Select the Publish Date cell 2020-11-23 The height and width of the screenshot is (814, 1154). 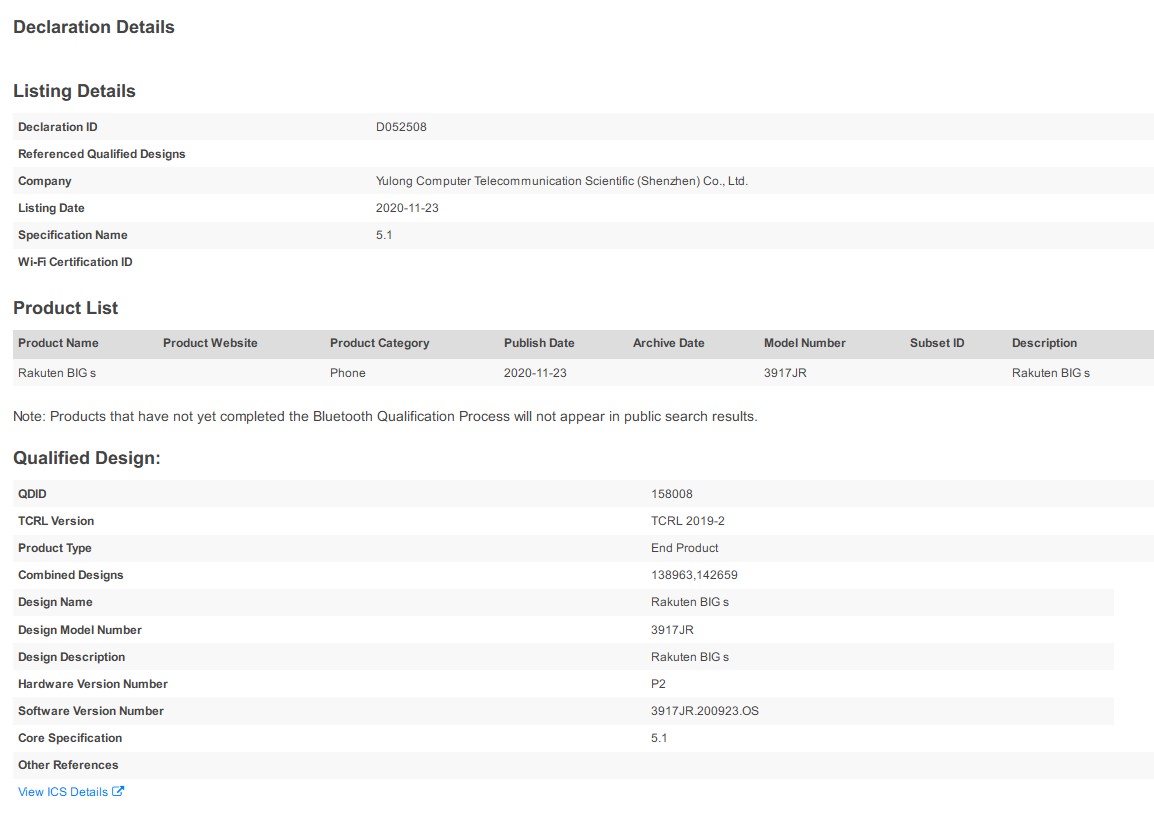point(535,373)
